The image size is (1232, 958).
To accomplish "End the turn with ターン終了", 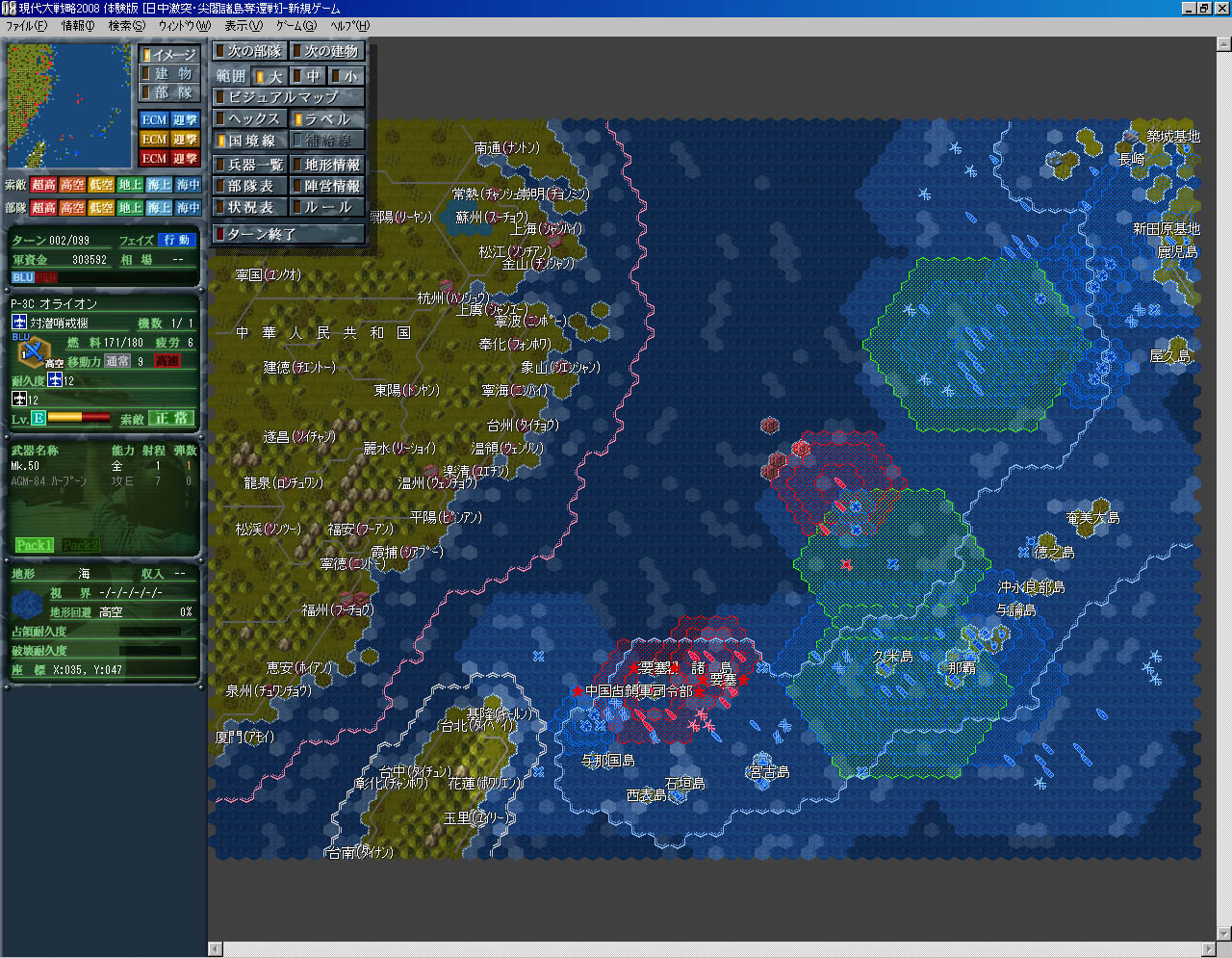I will tap(288, 234).
